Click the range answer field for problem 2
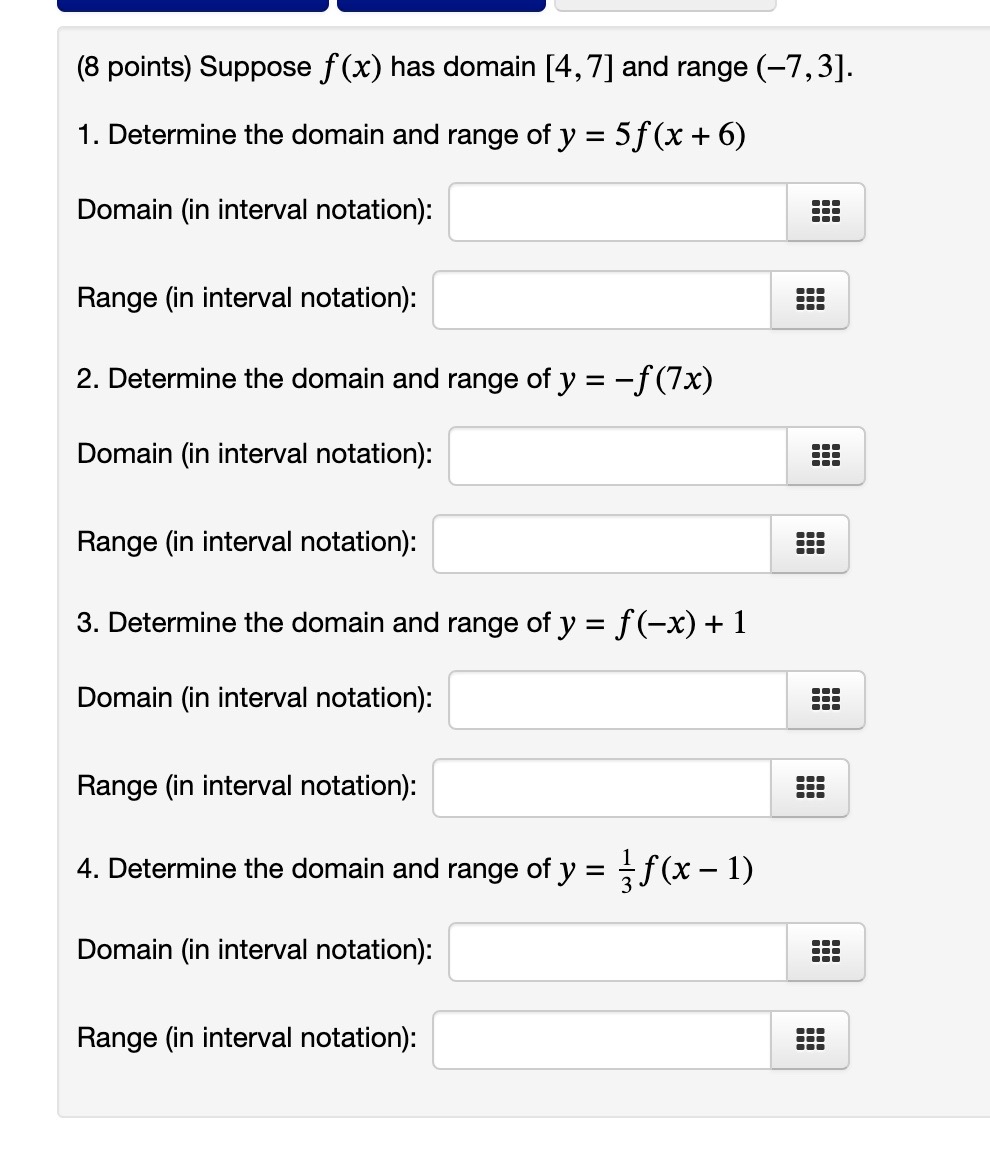 (600, 544)
